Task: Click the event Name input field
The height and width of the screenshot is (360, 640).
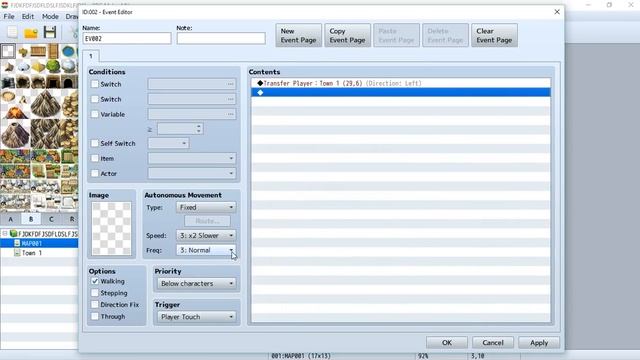Action: [127, 38]
